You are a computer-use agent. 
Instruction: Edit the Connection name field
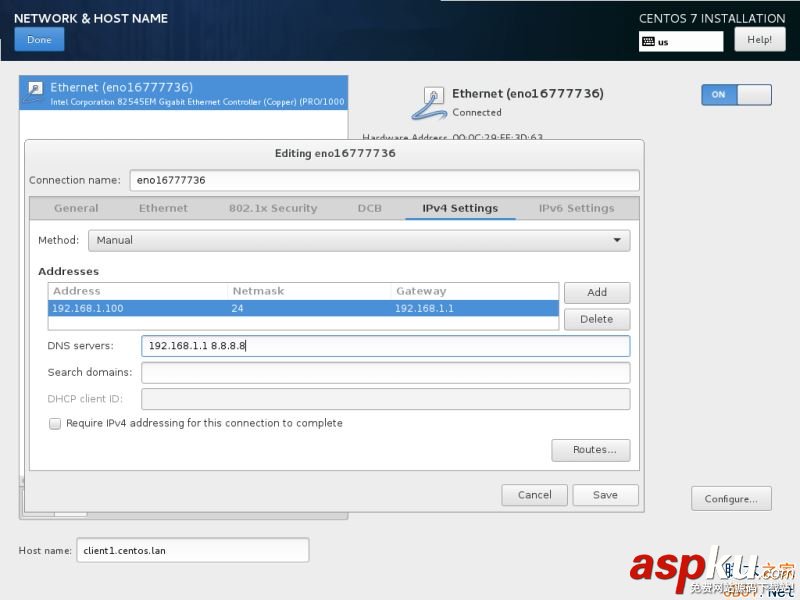(x=384, y=180)
